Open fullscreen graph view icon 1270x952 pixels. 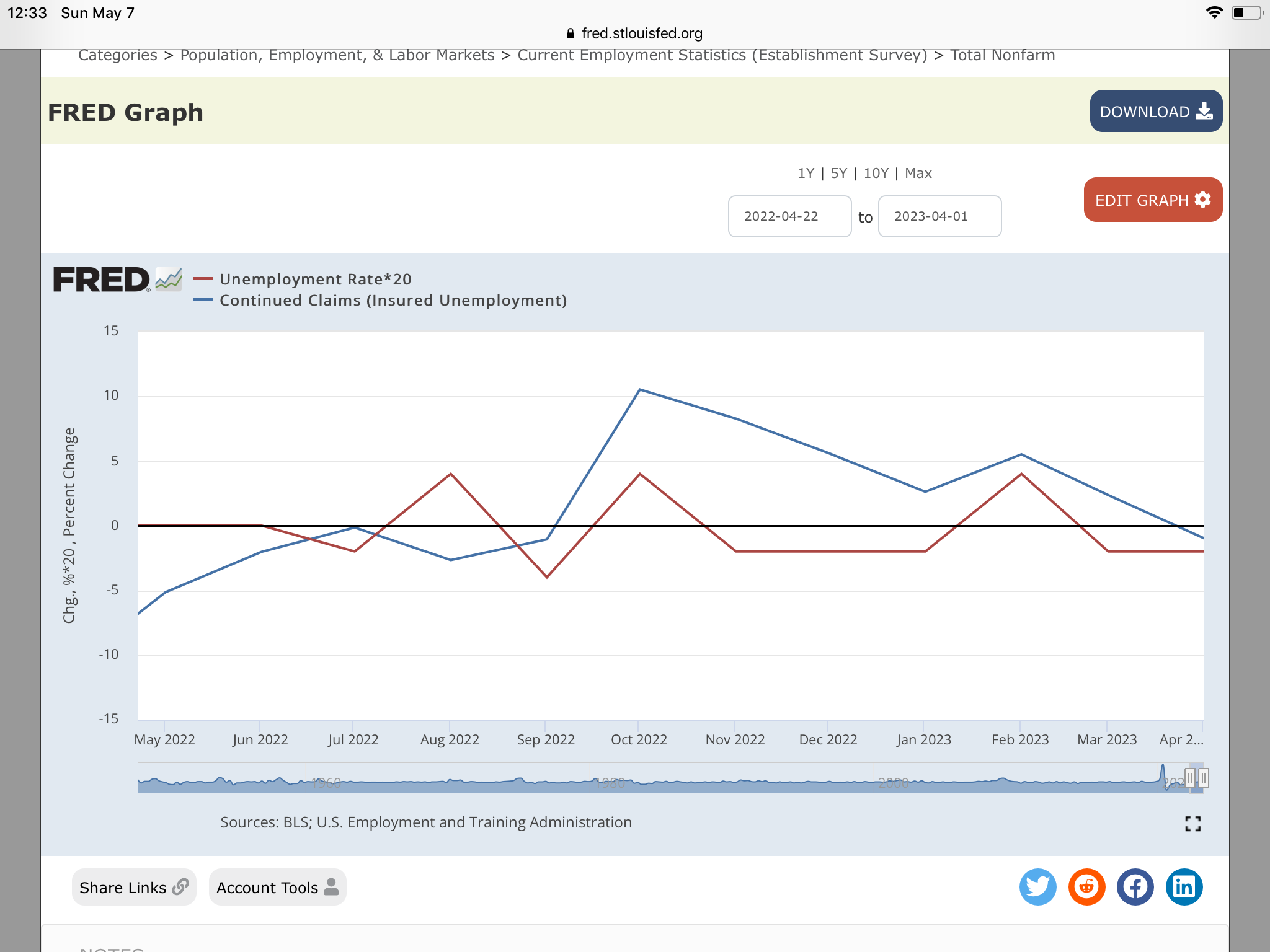coord(1192,824)
